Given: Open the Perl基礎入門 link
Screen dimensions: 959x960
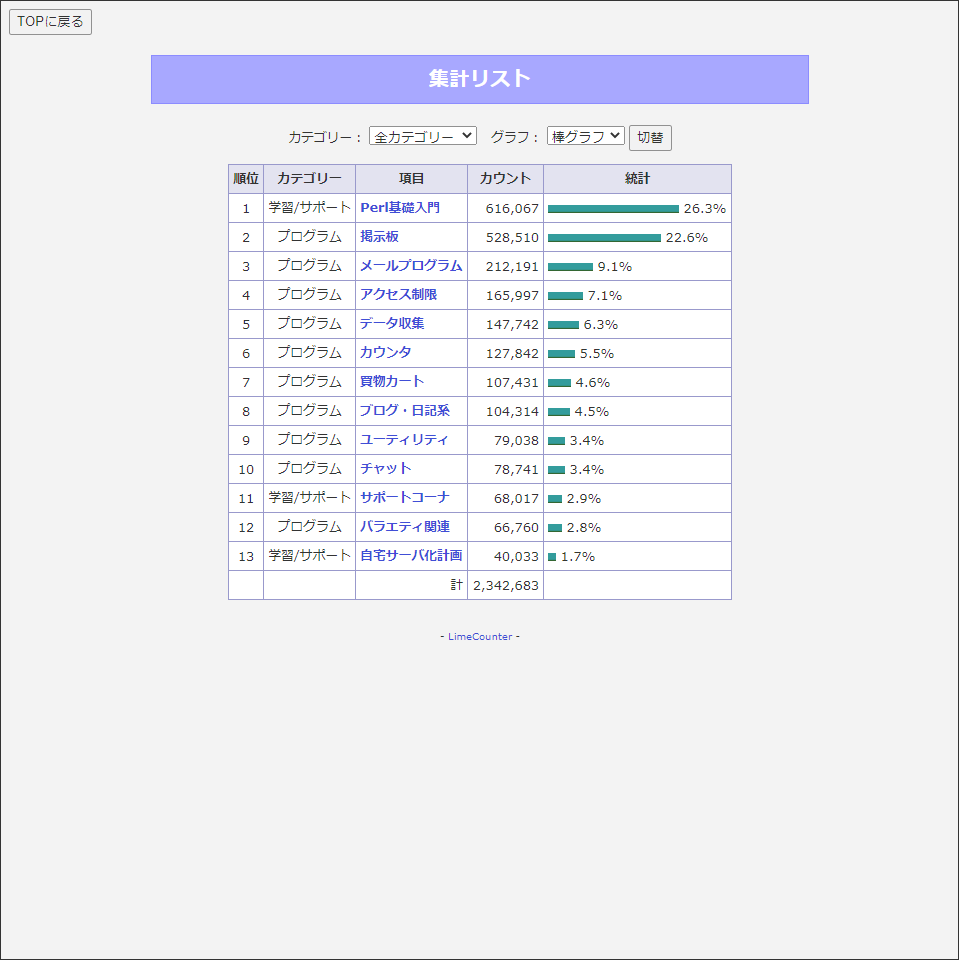Looking at the screenshot, I should (x=399, y=208).
